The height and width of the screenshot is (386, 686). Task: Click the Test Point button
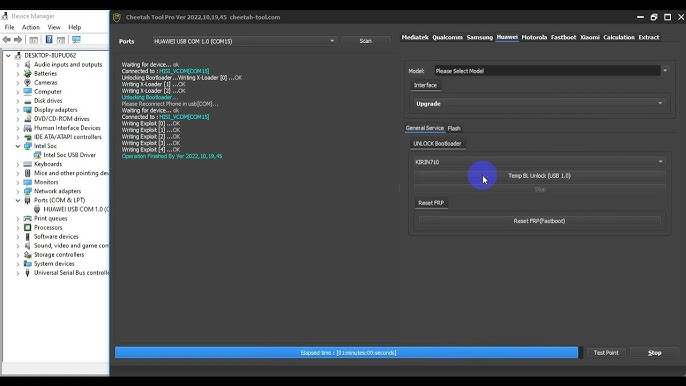pyautogui.click(x=606, y=353)
